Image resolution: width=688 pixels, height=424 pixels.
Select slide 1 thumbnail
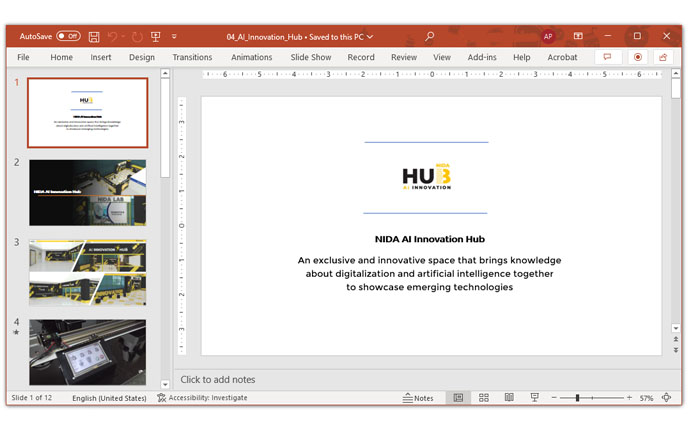(87, 113)
